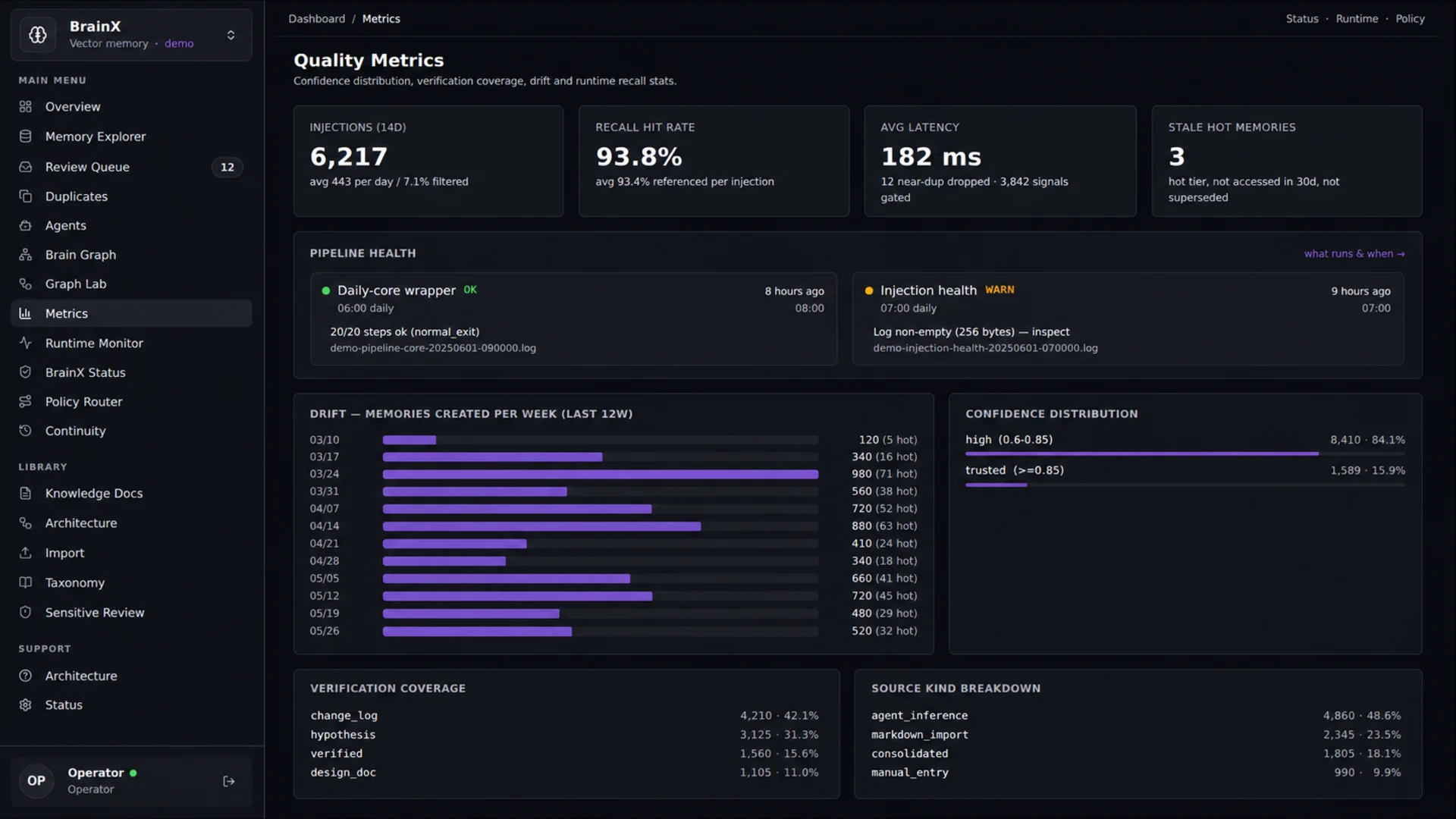The height and width of the screenshot is (819, 1456).
Task: Click the OP operator avatar
Action: tap(36, 781)
